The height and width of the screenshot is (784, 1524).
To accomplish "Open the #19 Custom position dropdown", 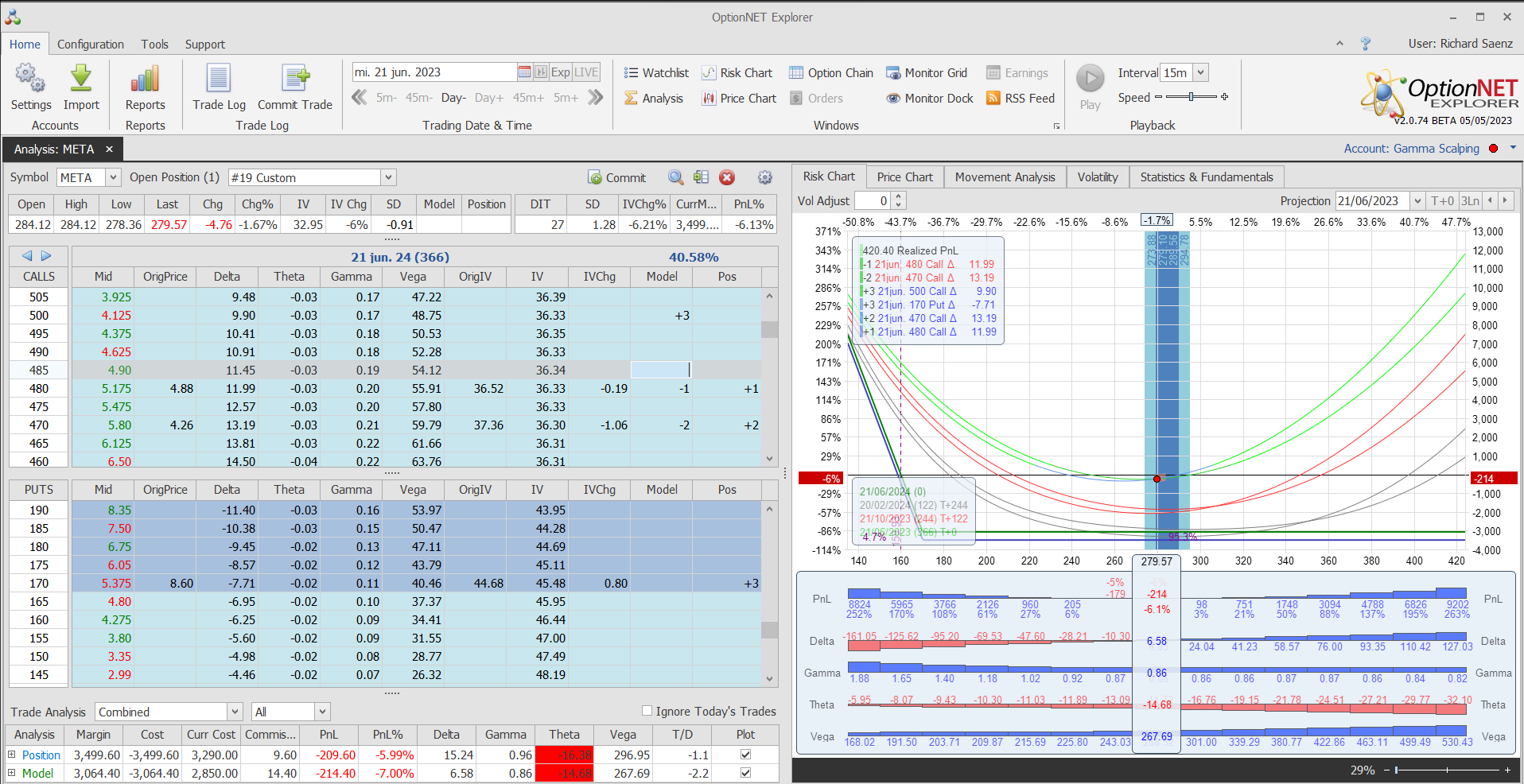I will click(388, 177).
